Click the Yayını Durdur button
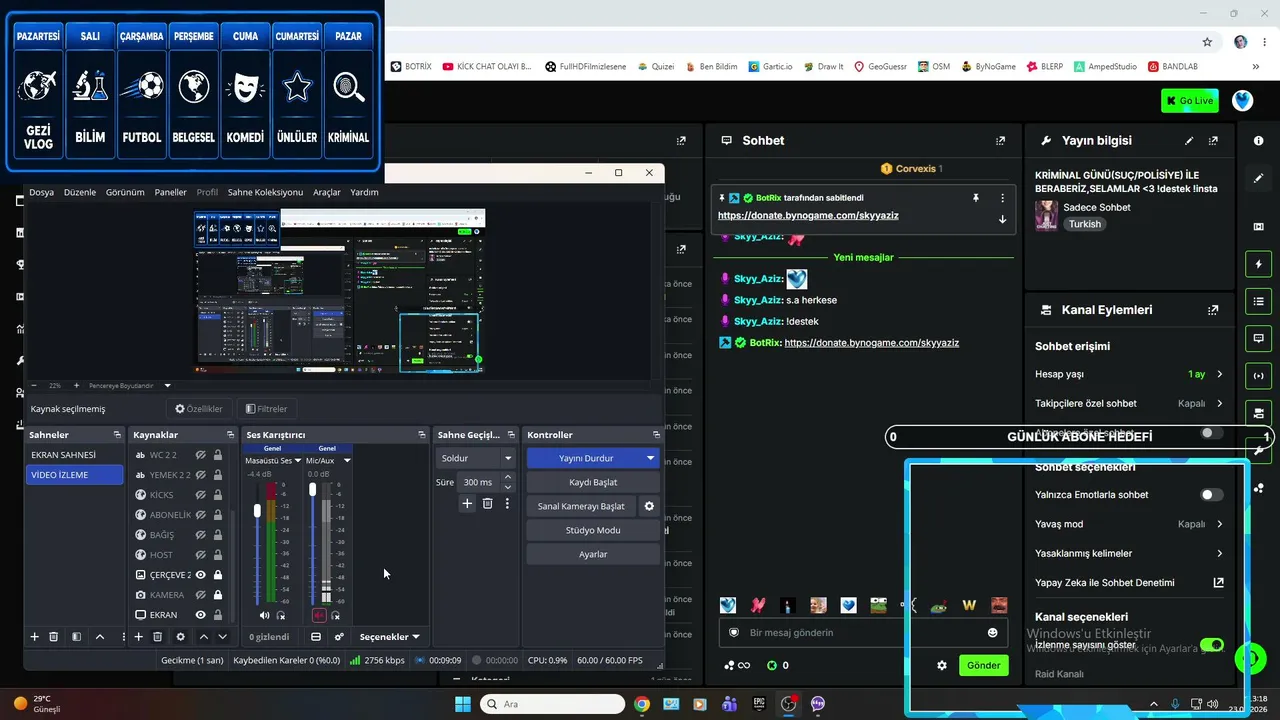 pyautogui.click(x=585, y=458)
